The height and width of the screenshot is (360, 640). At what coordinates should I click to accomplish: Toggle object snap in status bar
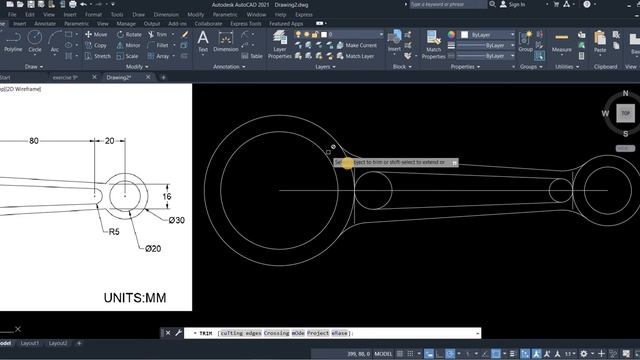pyautogui.click(x=496, y=353)
